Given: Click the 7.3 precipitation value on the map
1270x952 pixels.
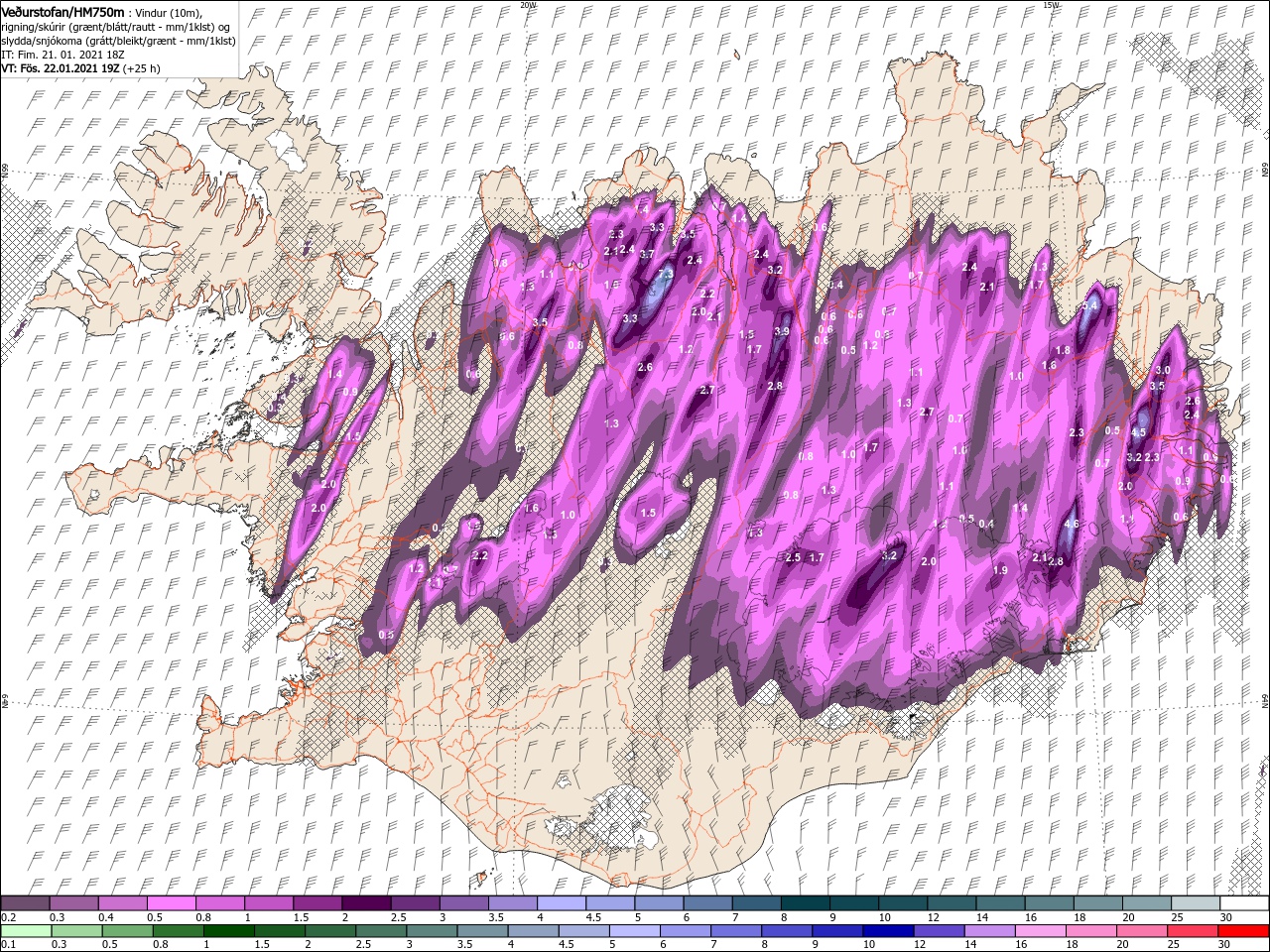Looking at the screenshot, I should click(666, 274).
